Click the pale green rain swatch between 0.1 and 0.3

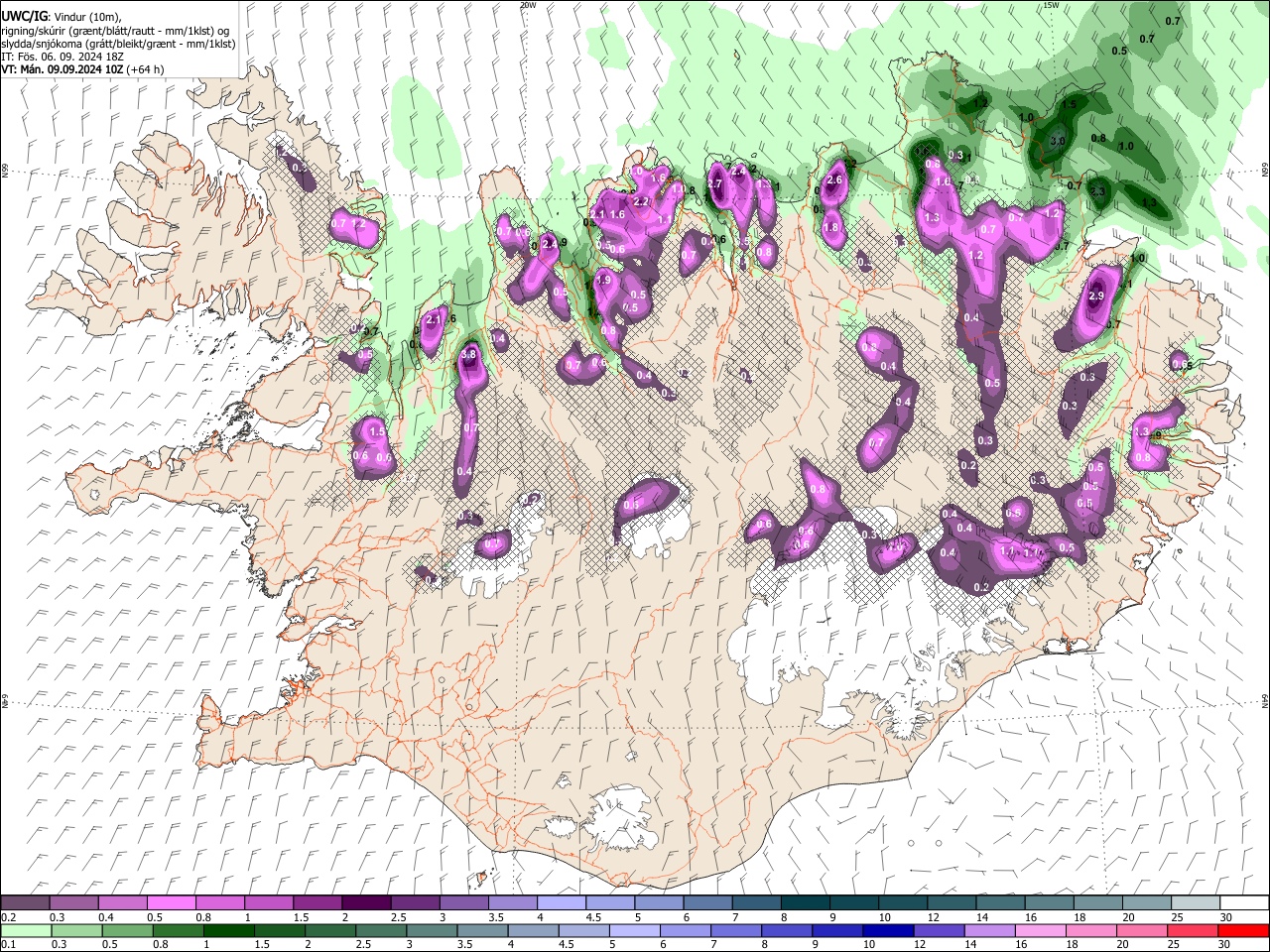pos(26,930)
